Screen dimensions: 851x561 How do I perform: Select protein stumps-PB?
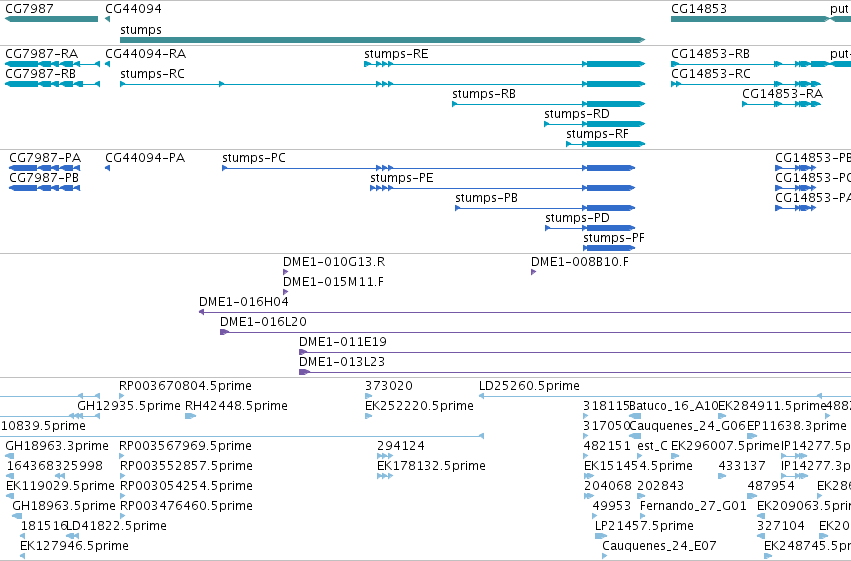point(545,208)
